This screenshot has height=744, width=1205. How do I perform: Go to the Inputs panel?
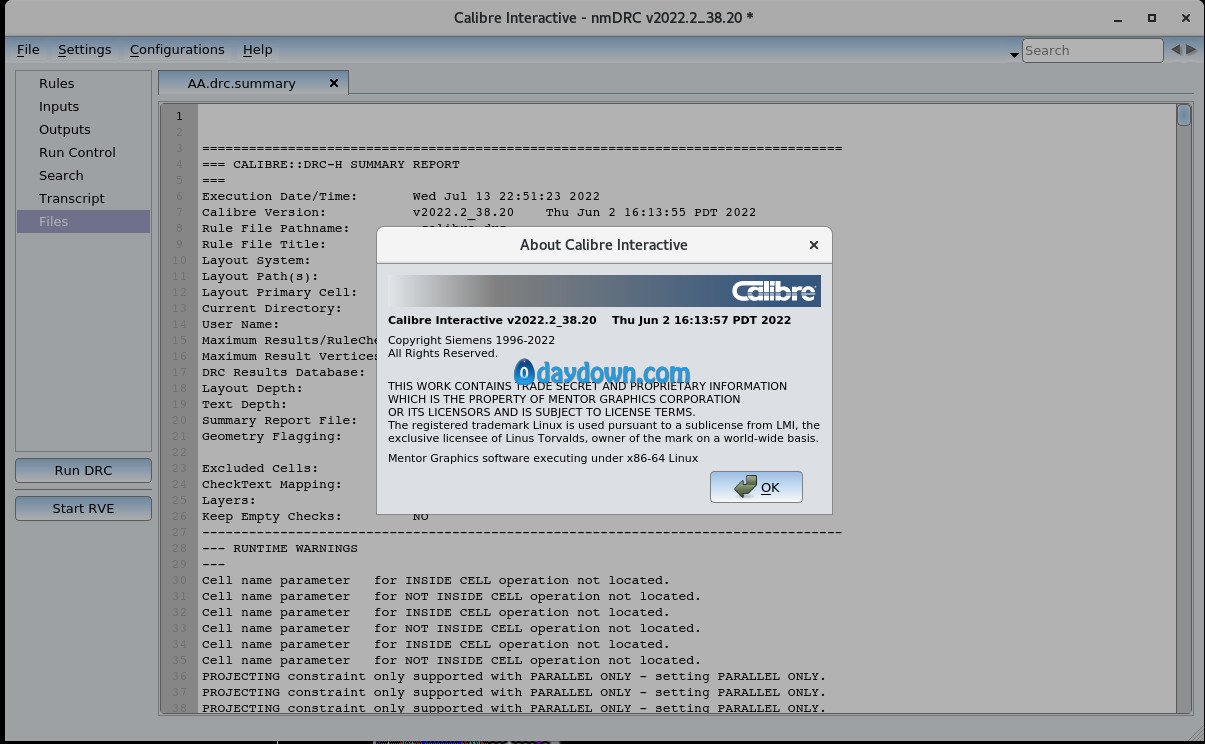click(59, 106)
